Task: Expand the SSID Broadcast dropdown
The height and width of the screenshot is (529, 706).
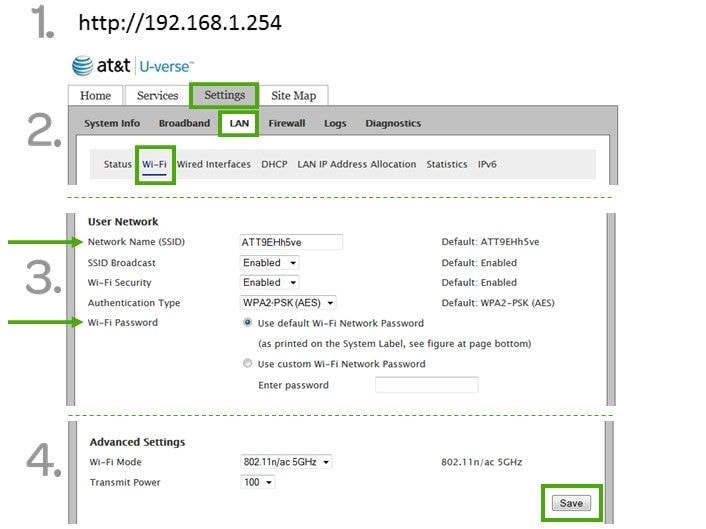Action: coord(270,263)
